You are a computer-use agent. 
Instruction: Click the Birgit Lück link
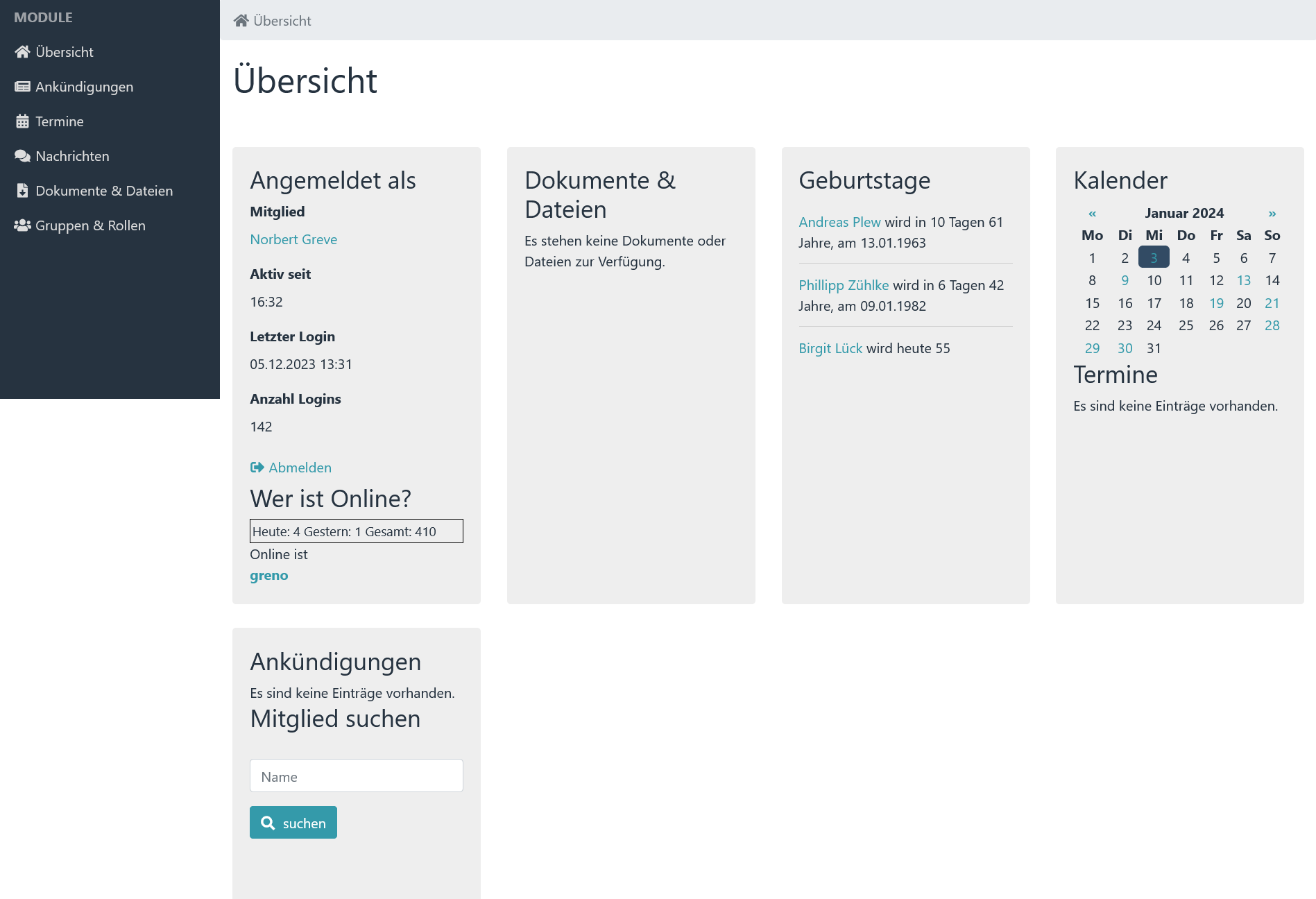(x=830, y=348)
